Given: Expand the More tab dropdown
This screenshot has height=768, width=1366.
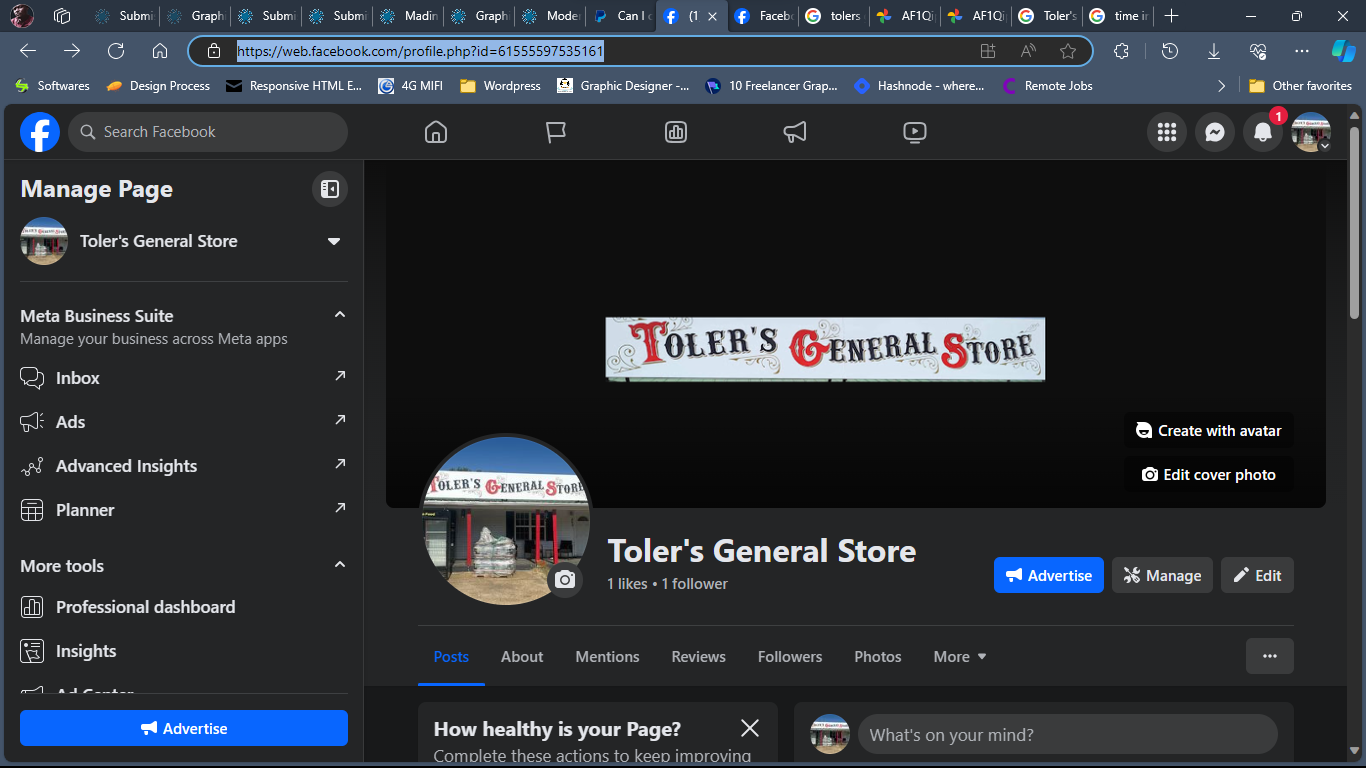Looking at the screenshot, I should (960, 657).
